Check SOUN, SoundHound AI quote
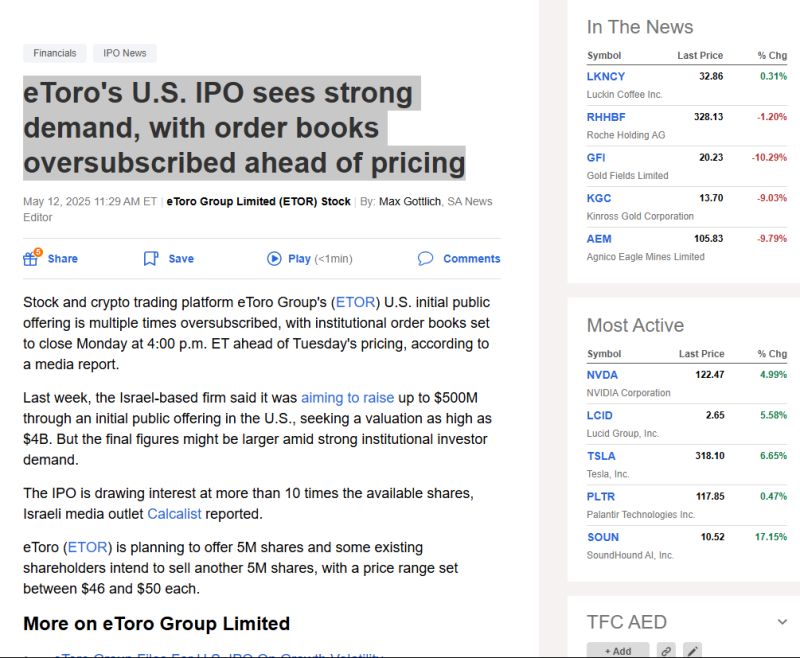 pos(602,537)
